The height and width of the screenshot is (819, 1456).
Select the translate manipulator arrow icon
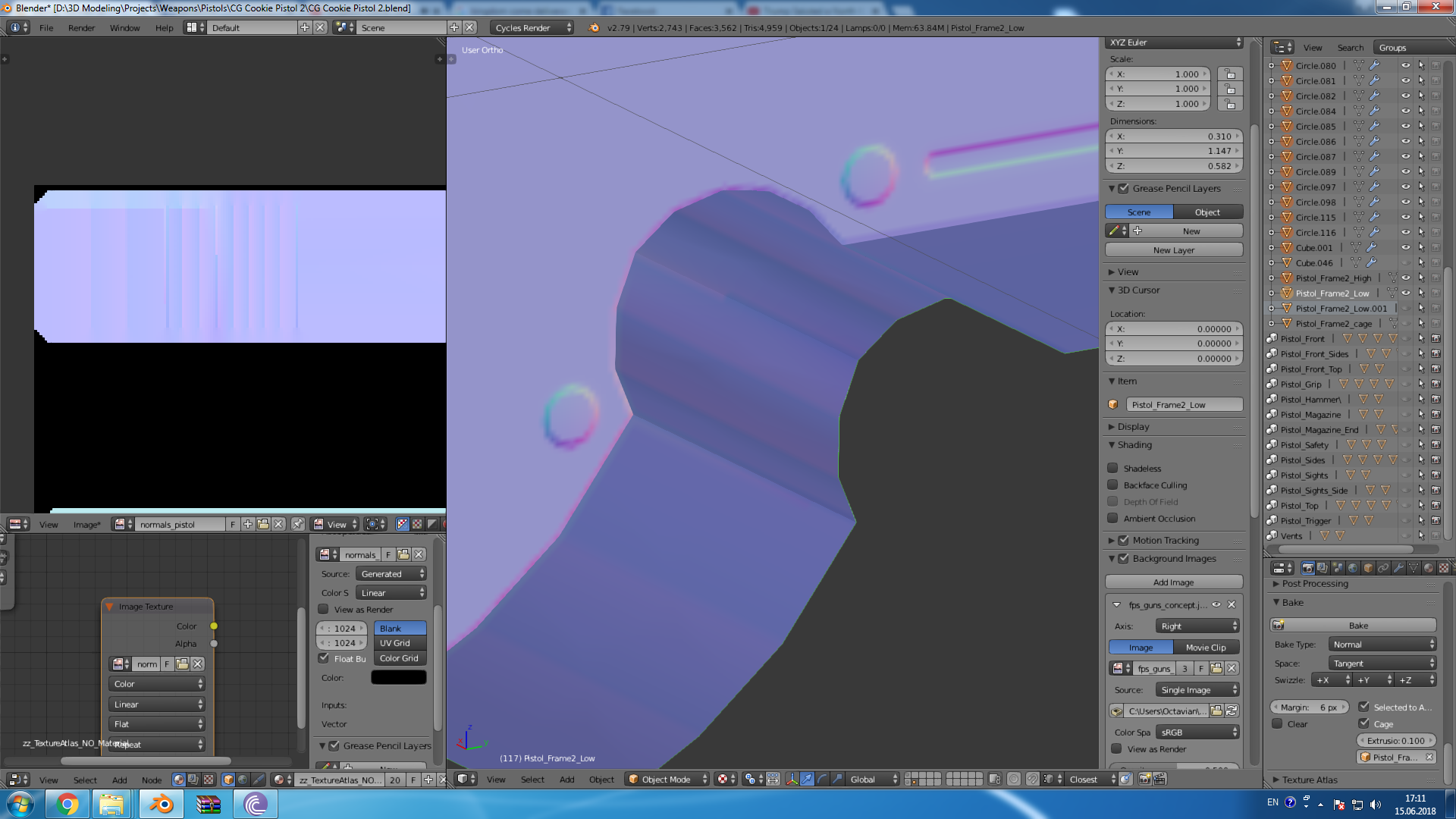pos(807,779)
